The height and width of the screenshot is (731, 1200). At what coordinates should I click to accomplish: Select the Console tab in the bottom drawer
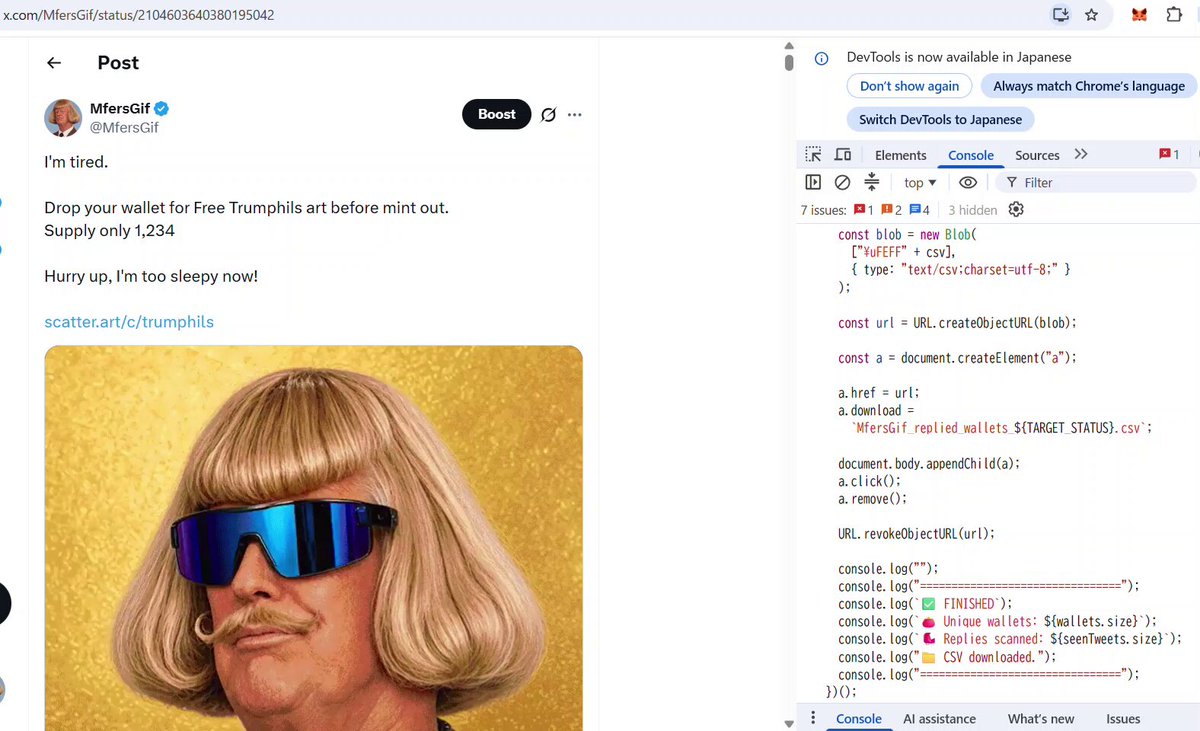click(859, 719)
